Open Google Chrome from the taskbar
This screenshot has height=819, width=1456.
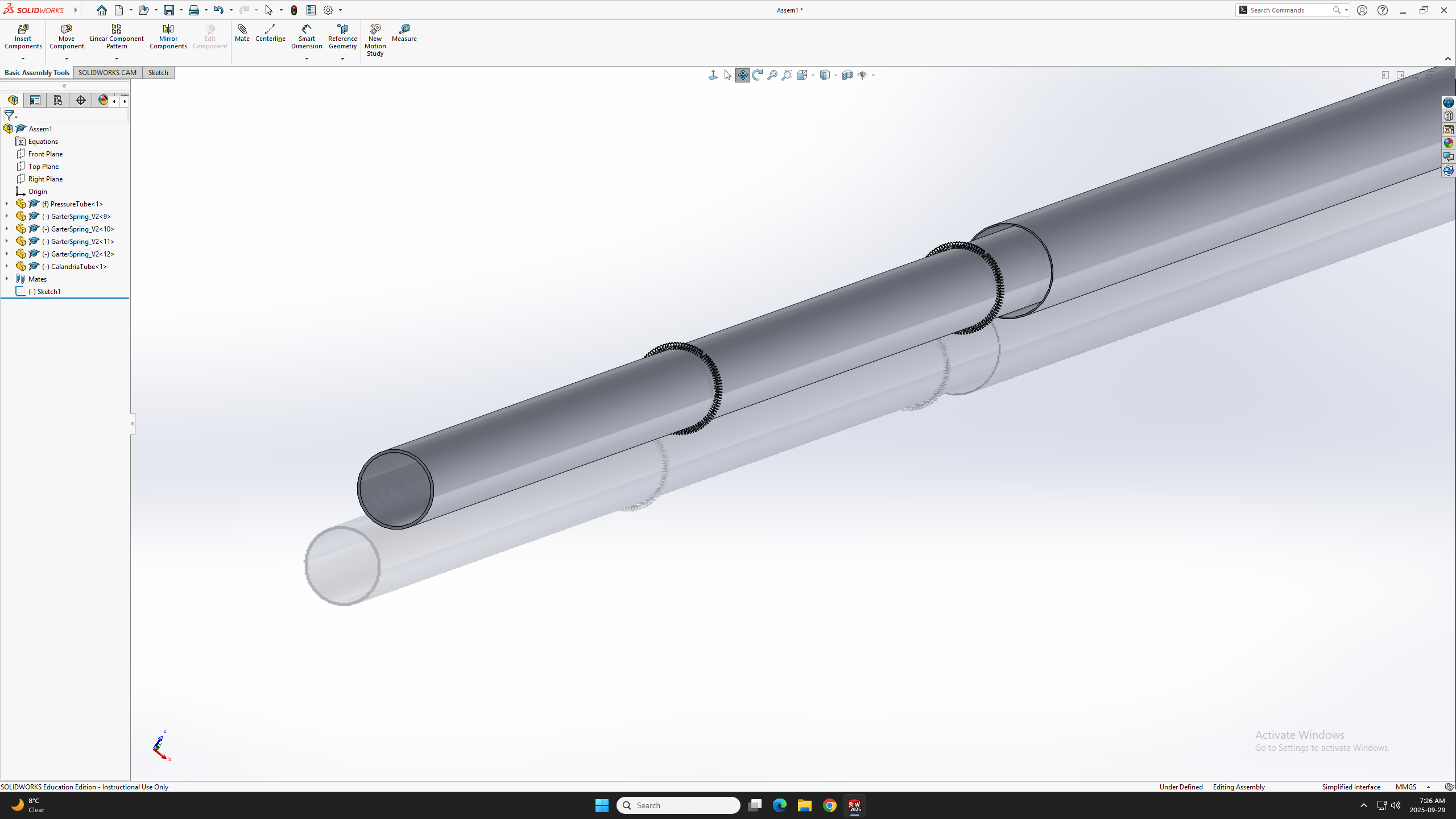click(830, 805)
